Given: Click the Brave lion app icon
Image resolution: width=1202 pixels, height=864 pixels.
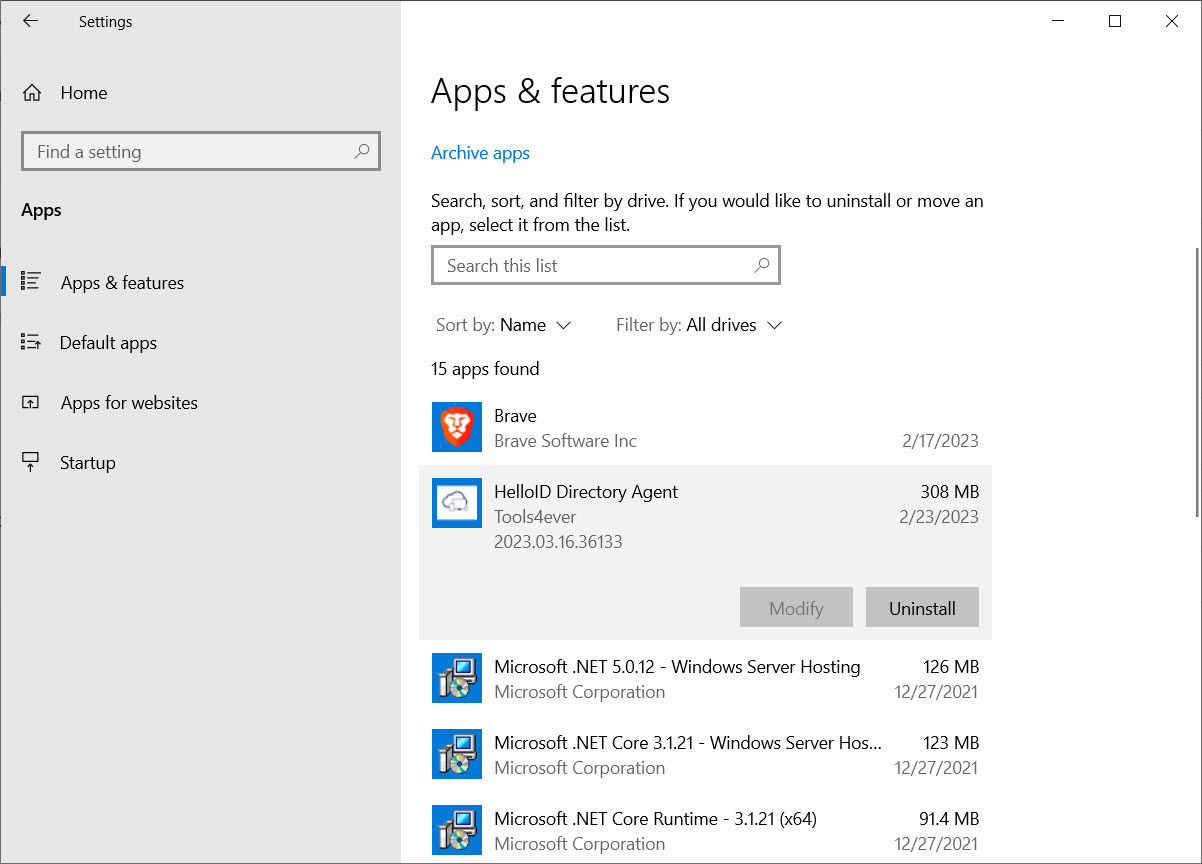Looking at the screenshot, I should point(457,428).
